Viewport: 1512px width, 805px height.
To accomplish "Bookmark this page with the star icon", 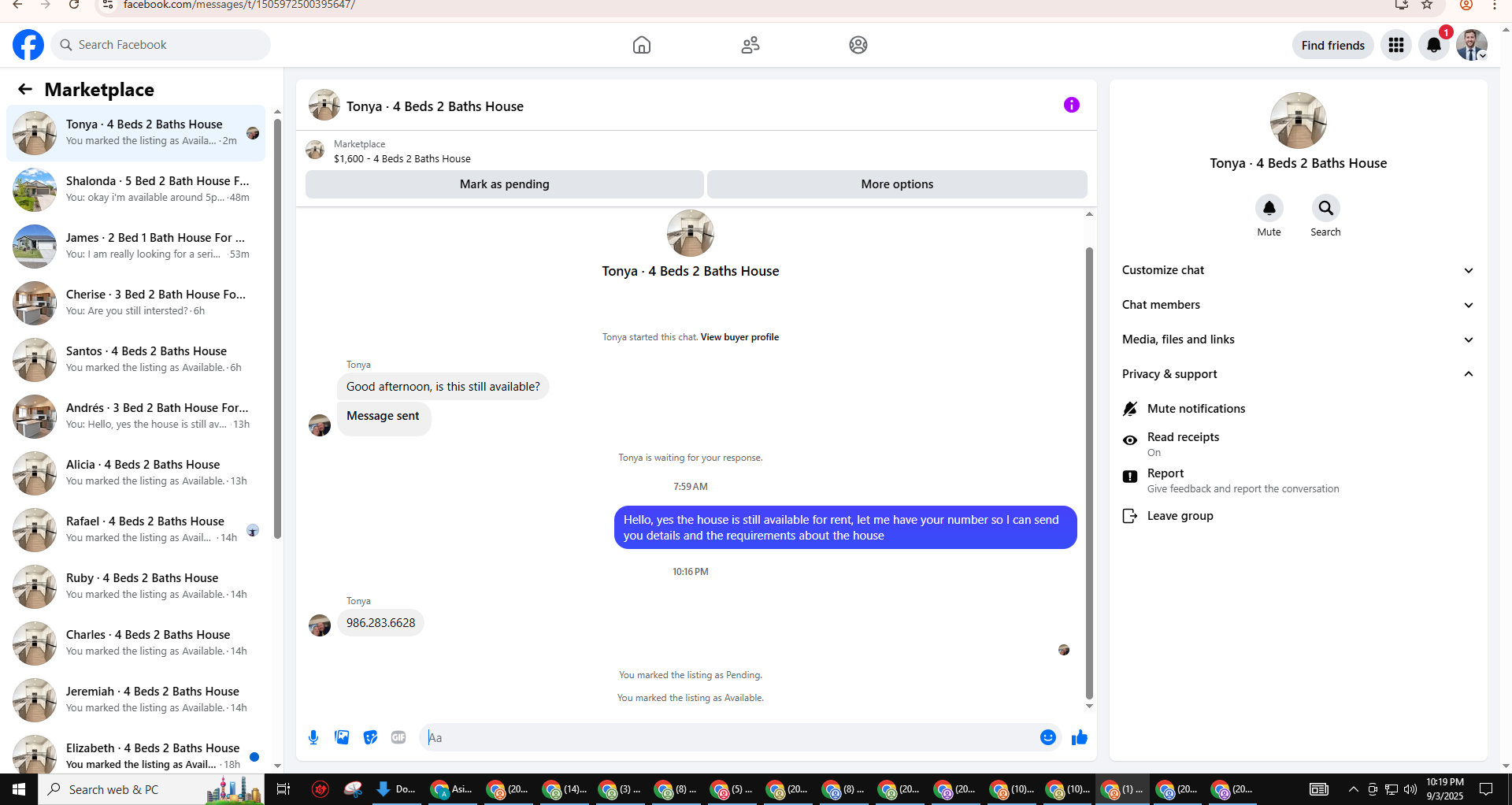I will (1427, 5).
